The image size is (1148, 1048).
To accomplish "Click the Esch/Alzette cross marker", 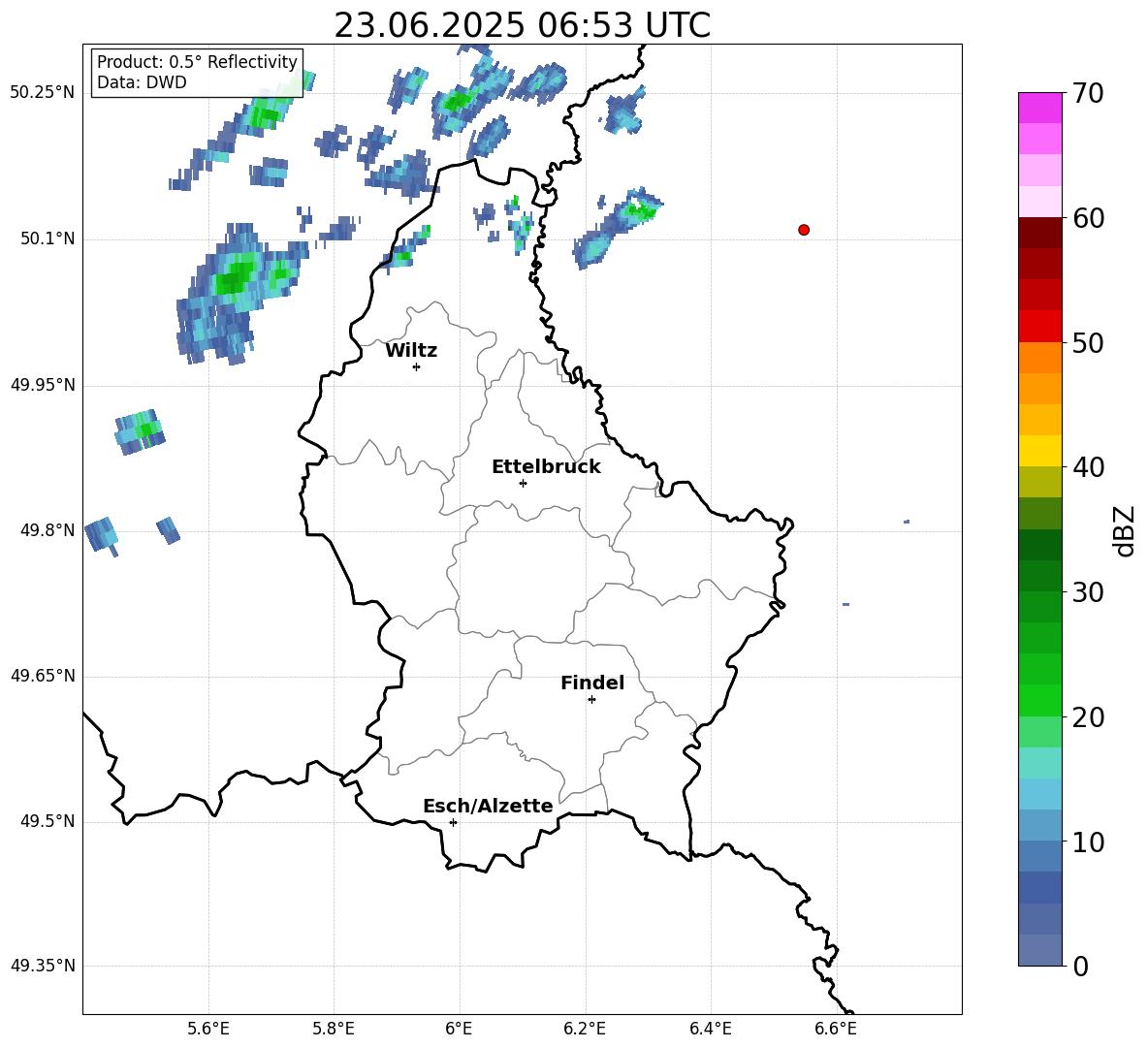I will coord(453,822).
